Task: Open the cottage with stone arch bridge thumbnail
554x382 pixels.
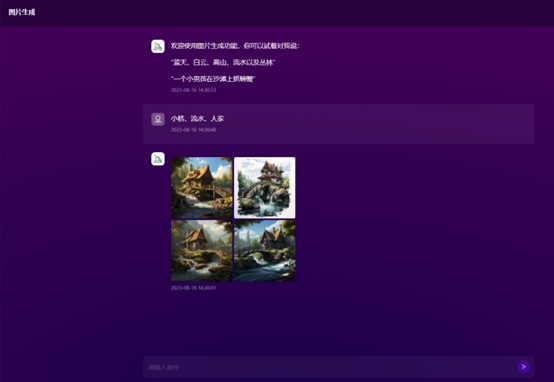Action: pos(202,251)
